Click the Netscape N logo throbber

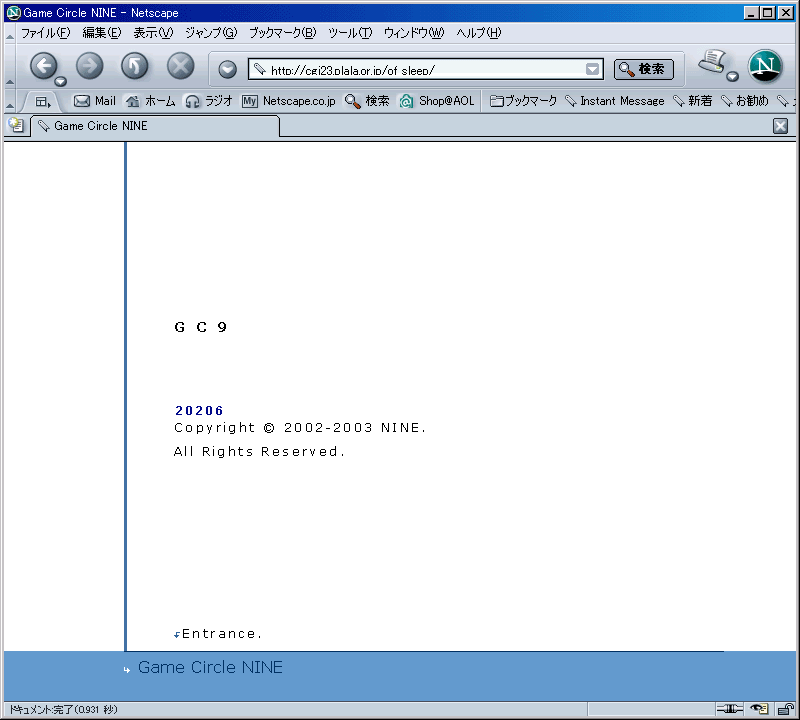(765, 66)
